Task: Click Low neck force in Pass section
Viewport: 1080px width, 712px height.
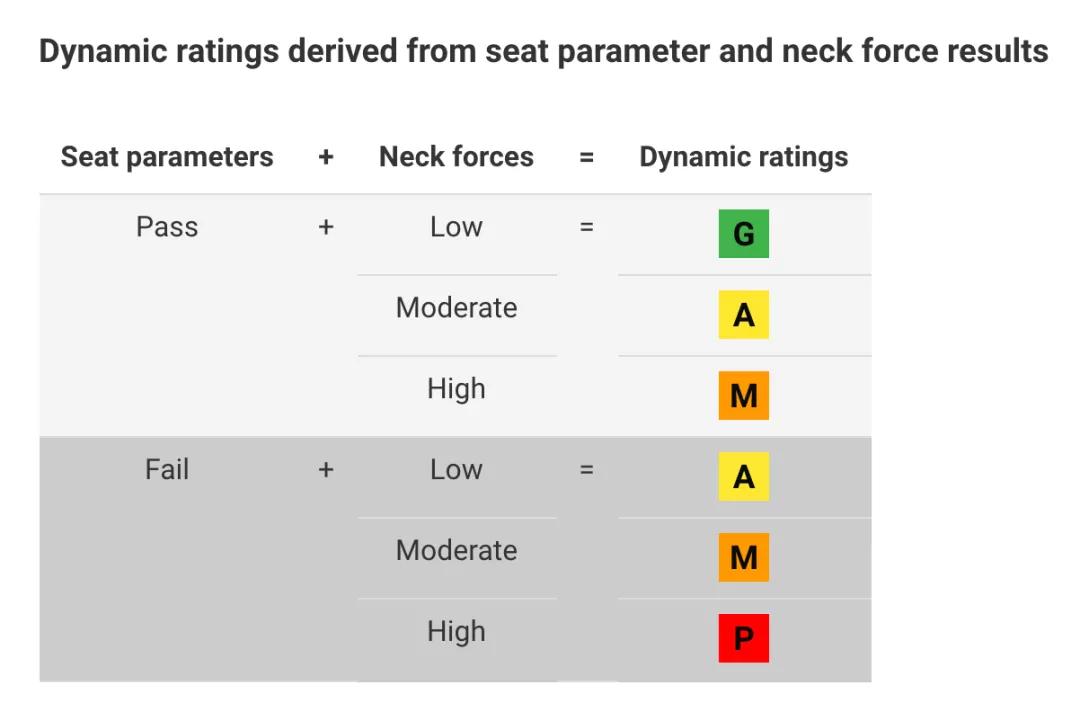Action: [456, 227]
